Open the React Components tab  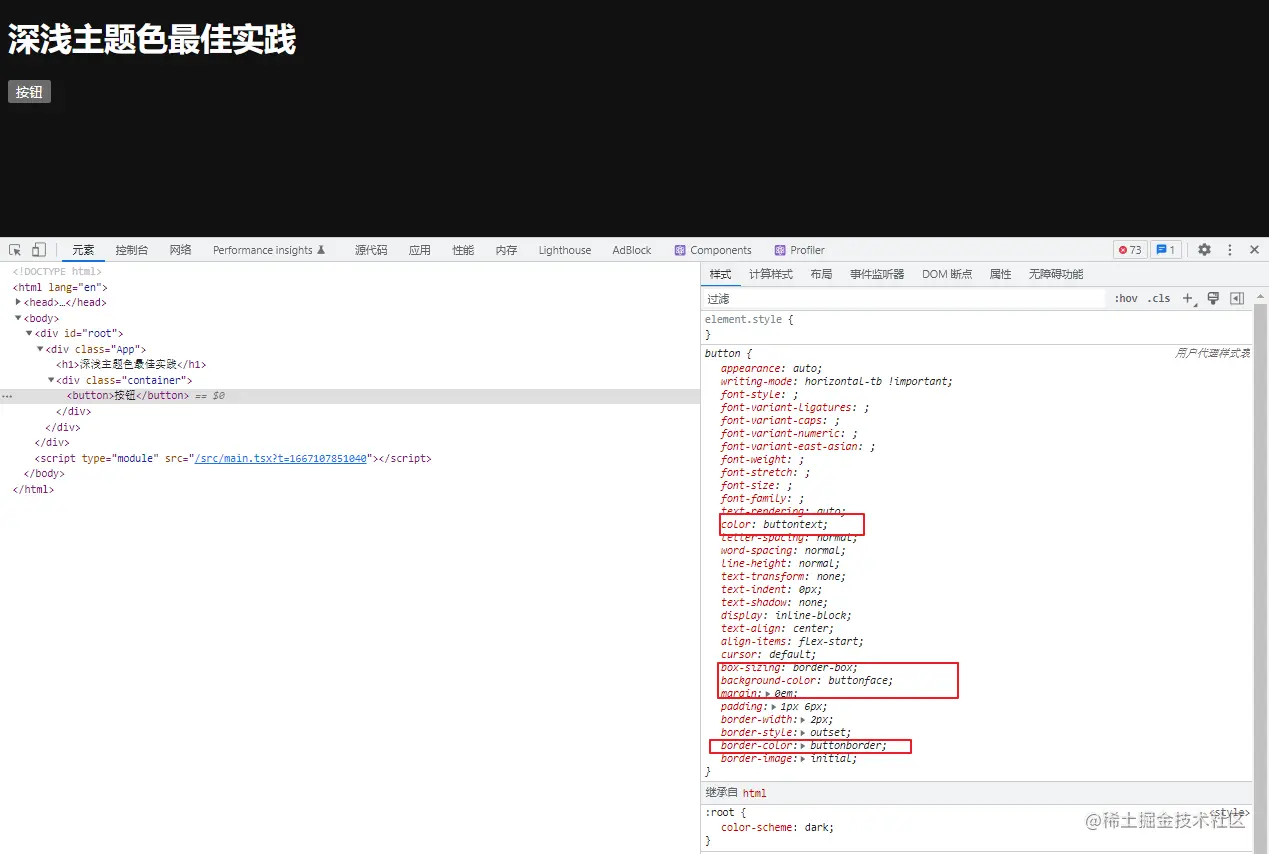712,250
